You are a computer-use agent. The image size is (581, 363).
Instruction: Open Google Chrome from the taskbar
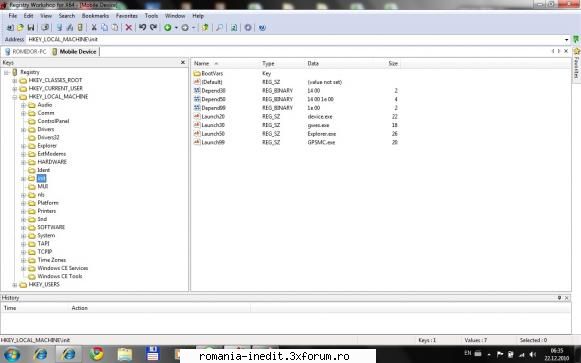(x=96, y=354)
